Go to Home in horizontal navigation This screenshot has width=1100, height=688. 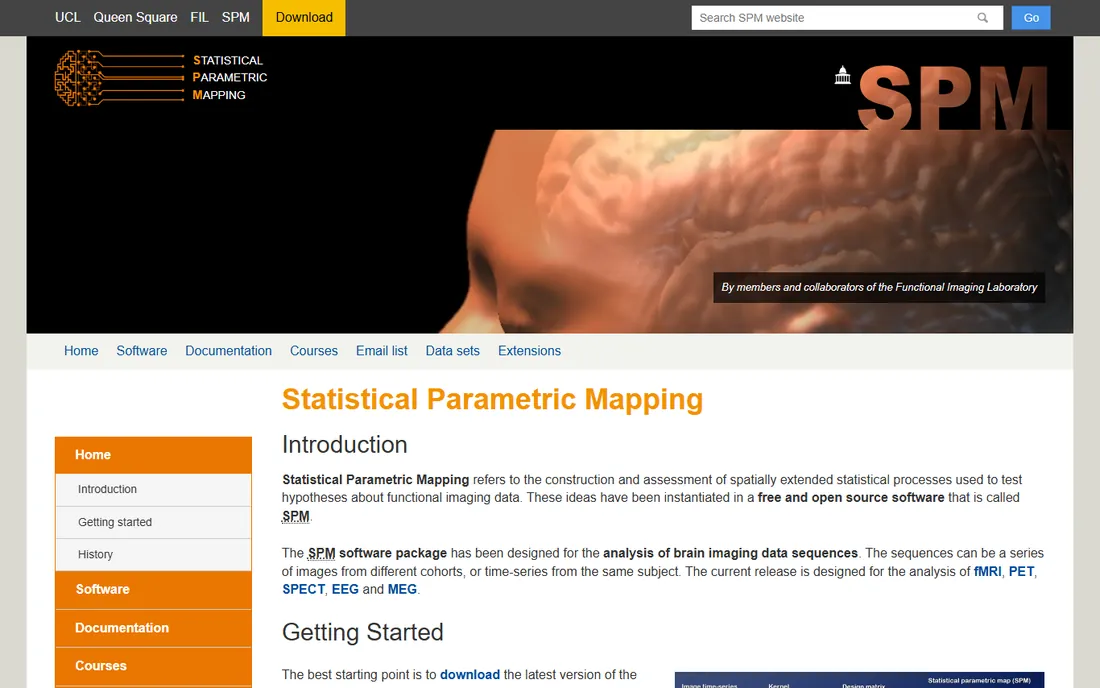point(81,351)
